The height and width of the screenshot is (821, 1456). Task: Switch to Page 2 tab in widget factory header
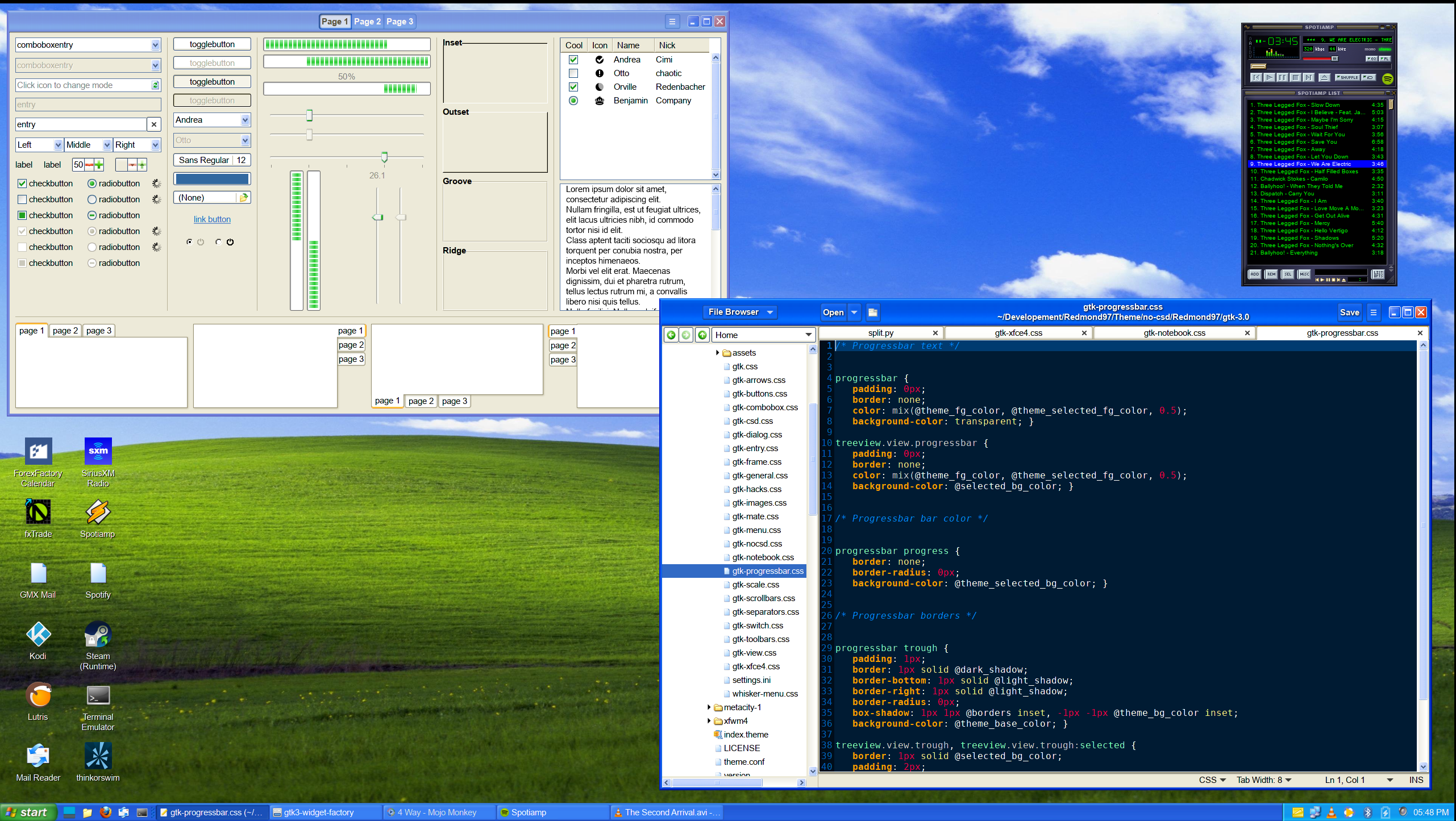(x=367, y=22)
